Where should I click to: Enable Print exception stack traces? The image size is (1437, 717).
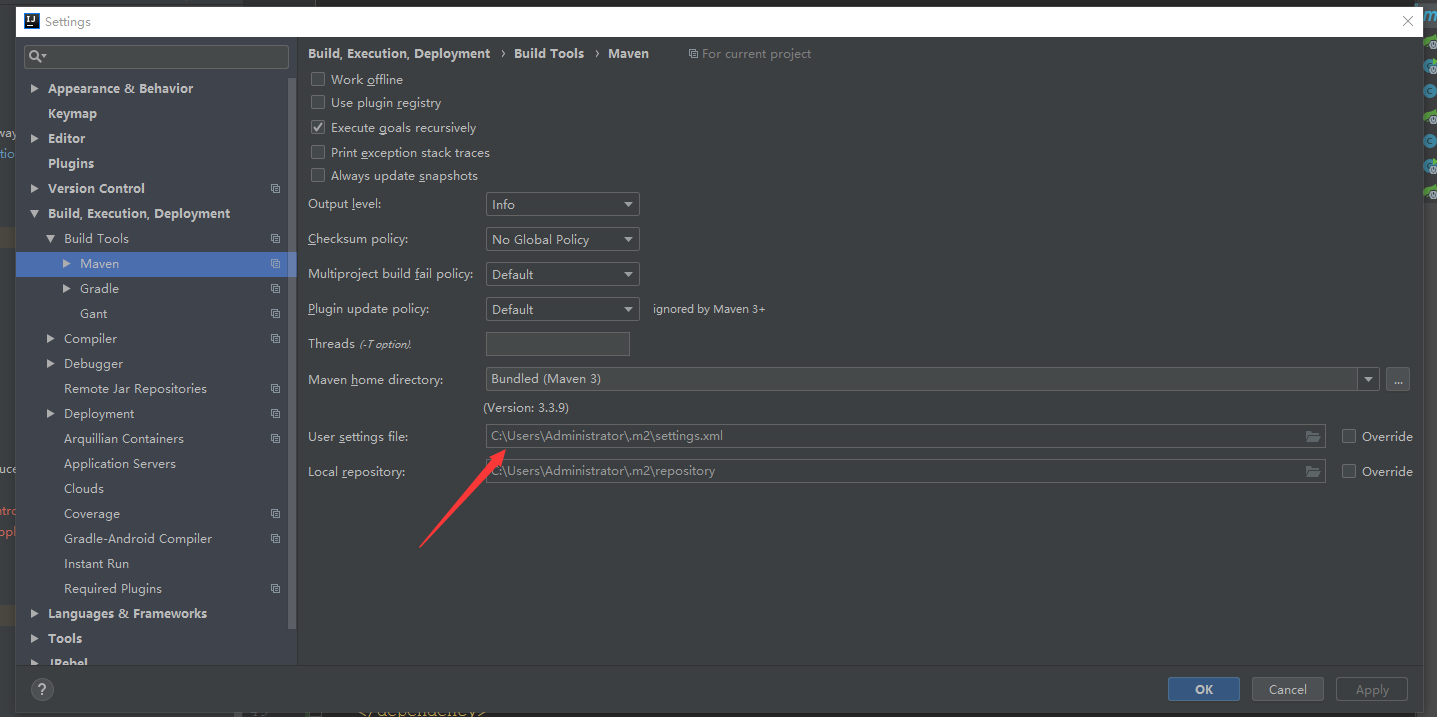318,153
